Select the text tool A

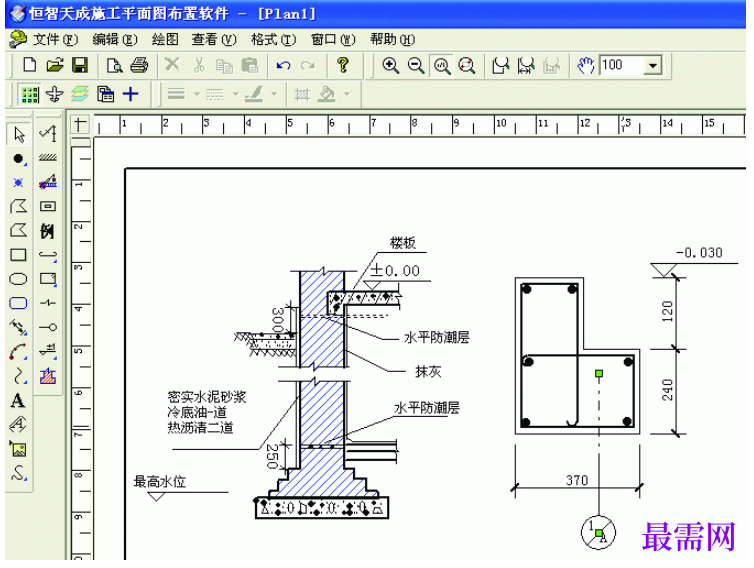click(x=18, y=401)
